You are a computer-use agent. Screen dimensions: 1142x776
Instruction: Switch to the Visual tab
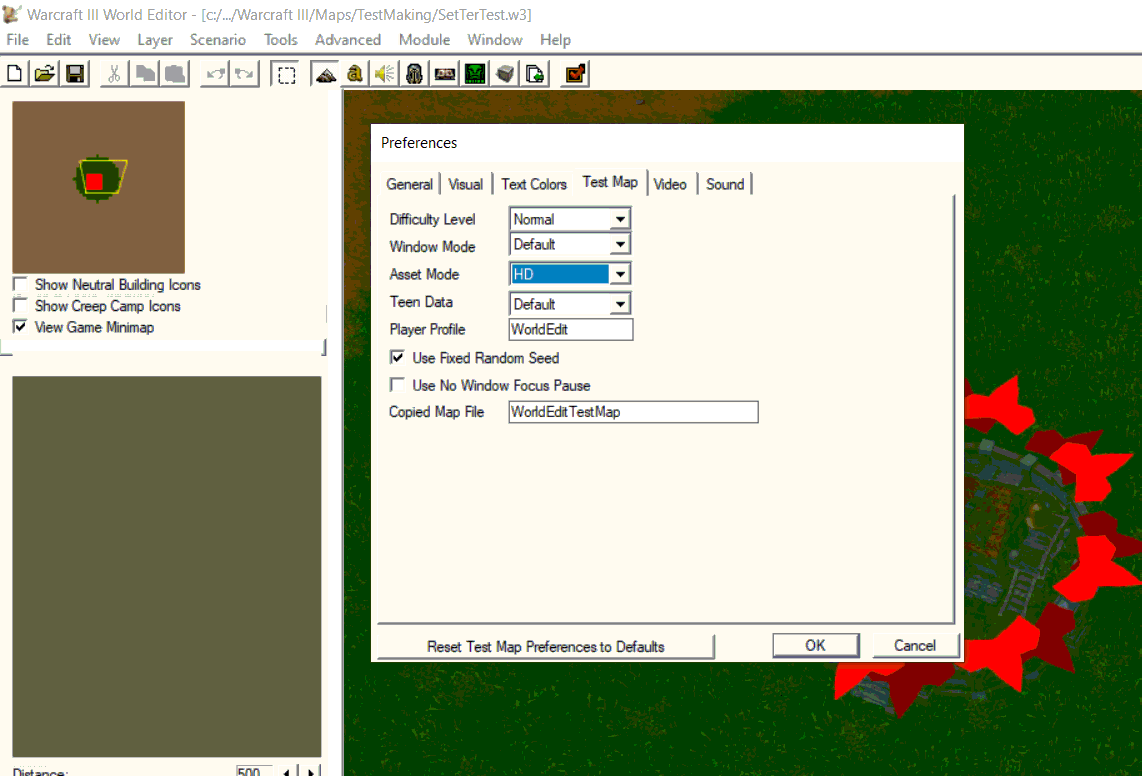(x=465, y=184)
